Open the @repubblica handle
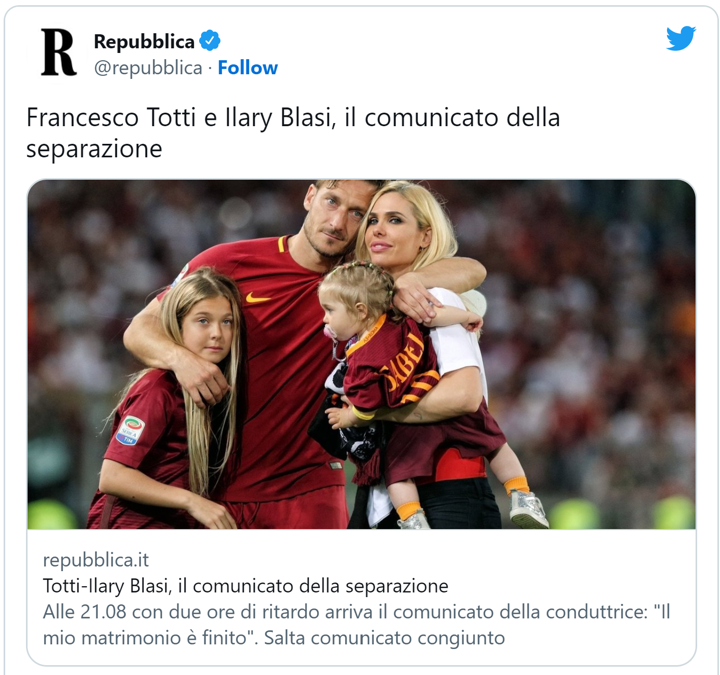This screenshot has height=675, width=720. pyautogui.click(x=148, y=68)
